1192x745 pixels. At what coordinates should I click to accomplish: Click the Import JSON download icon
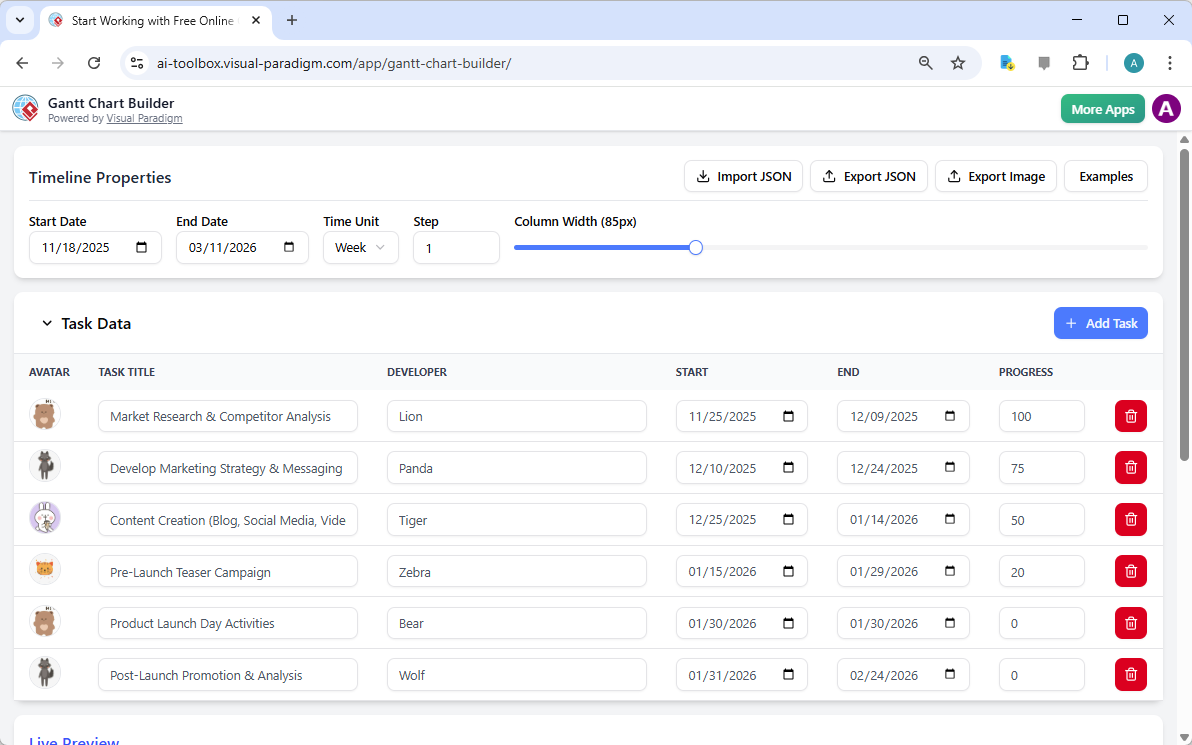click(x=701, y=176)
